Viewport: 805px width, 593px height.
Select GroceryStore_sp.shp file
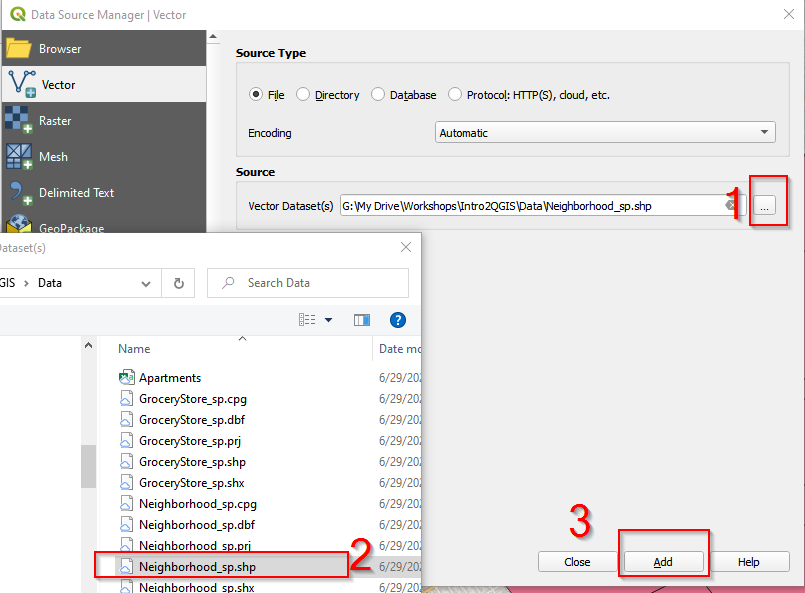tap(193, 462)
